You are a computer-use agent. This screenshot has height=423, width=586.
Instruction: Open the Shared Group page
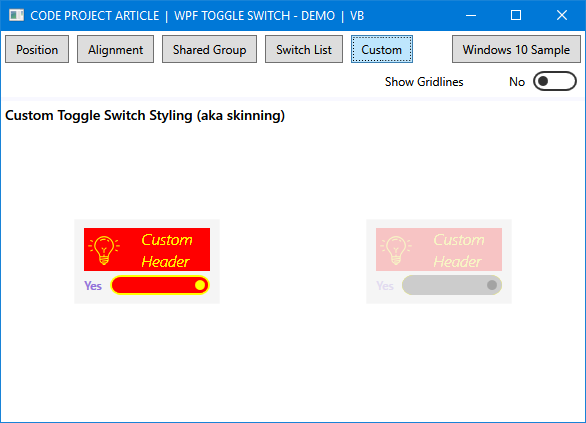pos(209,49)
